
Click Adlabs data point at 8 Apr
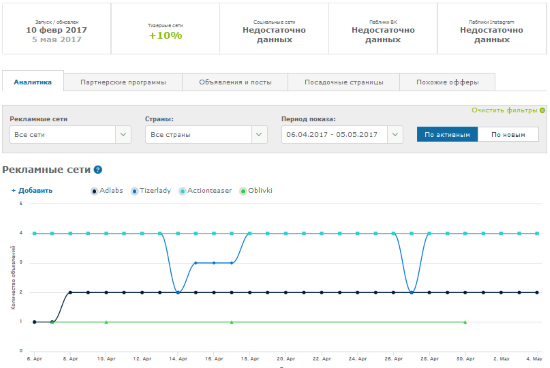pos(70,292)
